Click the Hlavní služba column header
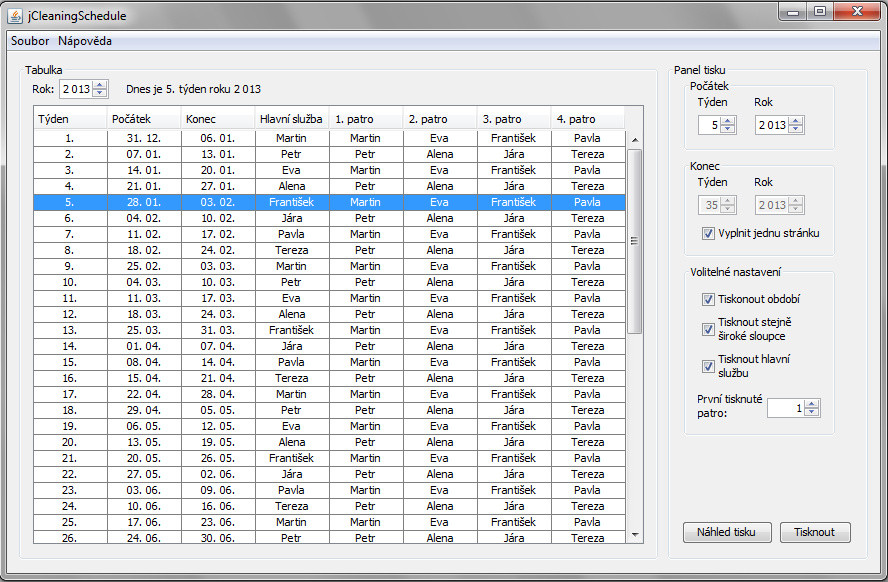Screen dimensions: 888x582 292,119
